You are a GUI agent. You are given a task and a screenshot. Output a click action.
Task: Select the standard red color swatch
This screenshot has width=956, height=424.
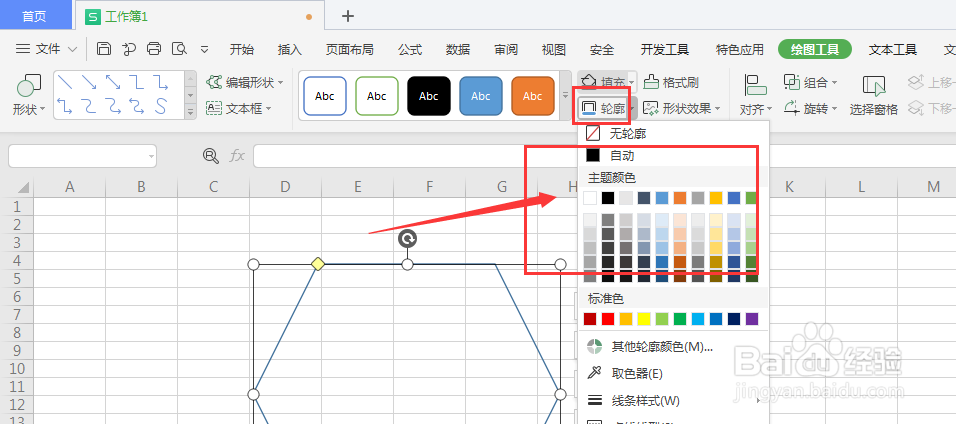tap(608, 318)
